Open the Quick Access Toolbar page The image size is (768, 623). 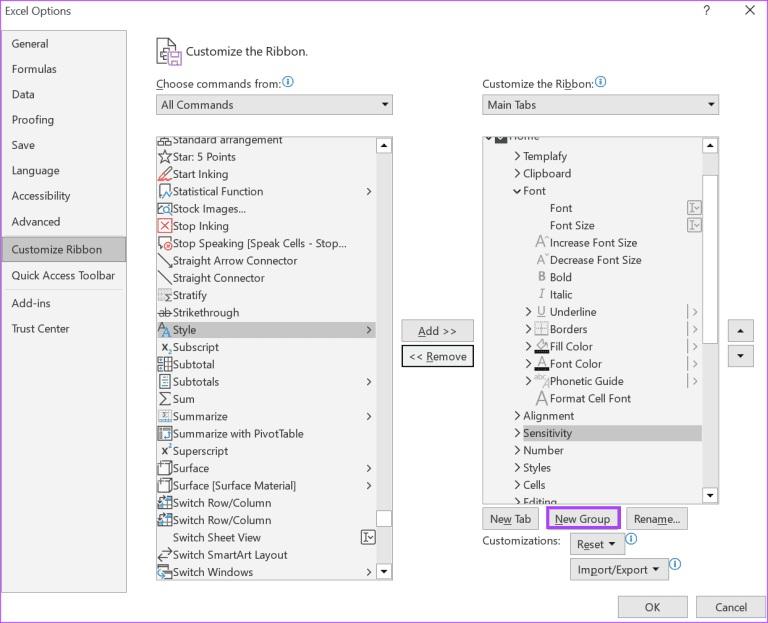pos(63,275)
